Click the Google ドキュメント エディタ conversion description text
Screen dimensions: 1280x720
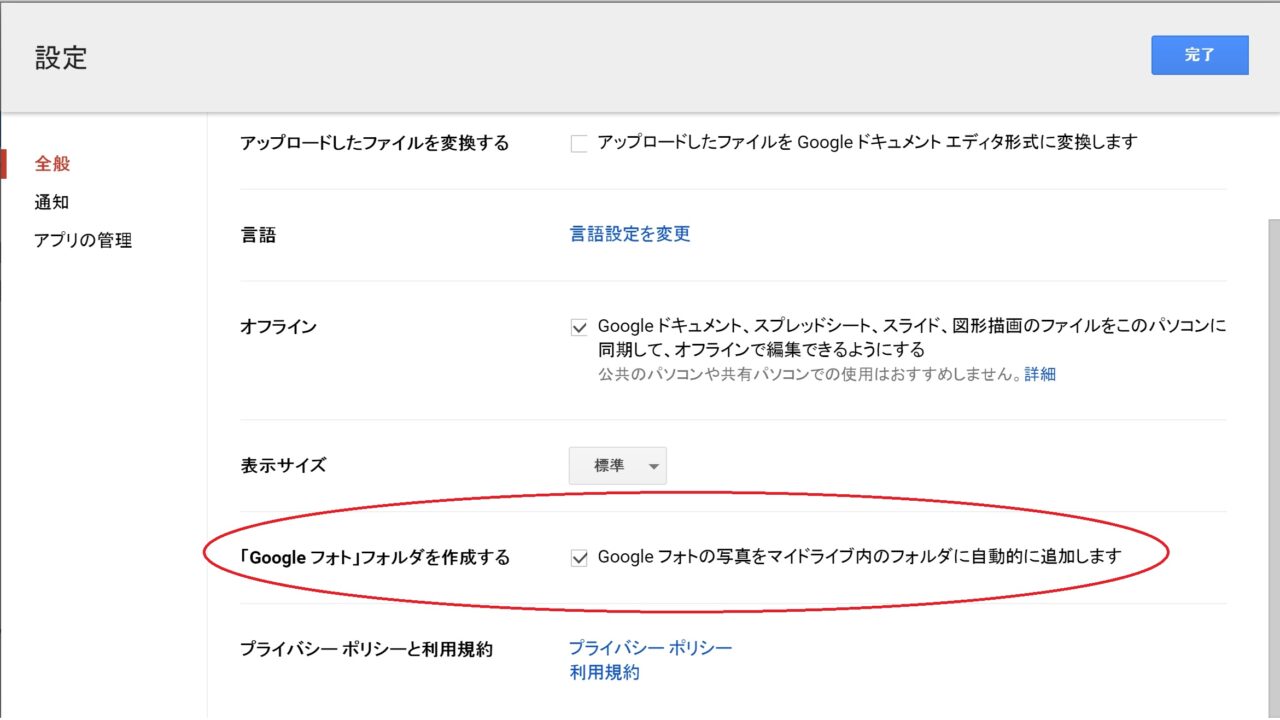867,142
